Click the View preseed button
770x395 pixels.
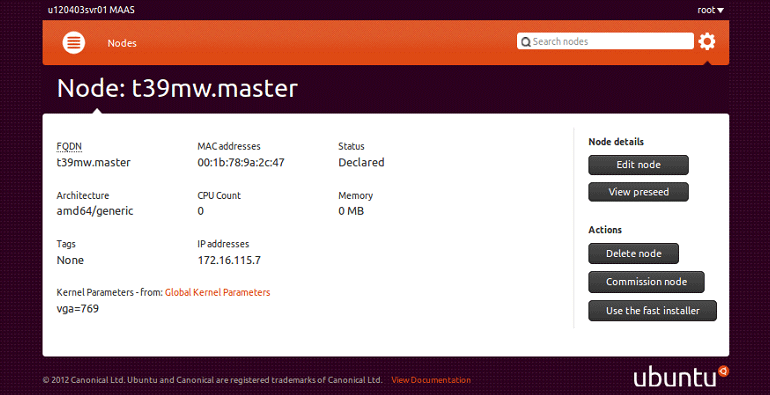638,192
